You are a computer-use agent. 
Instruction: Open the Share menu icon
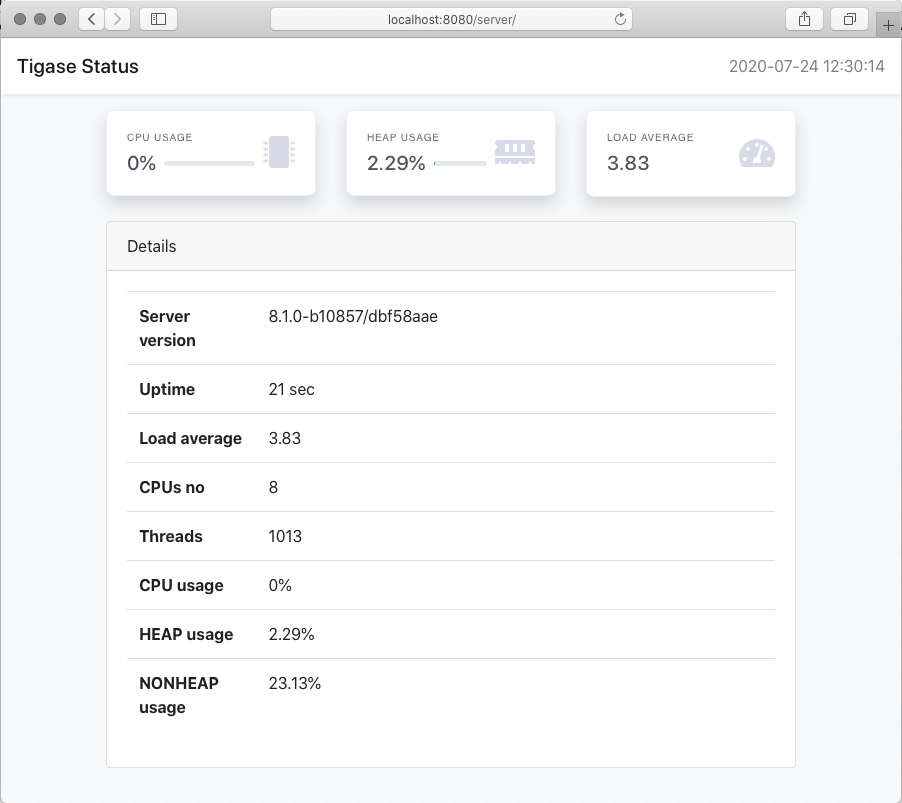tap(804, 19)
